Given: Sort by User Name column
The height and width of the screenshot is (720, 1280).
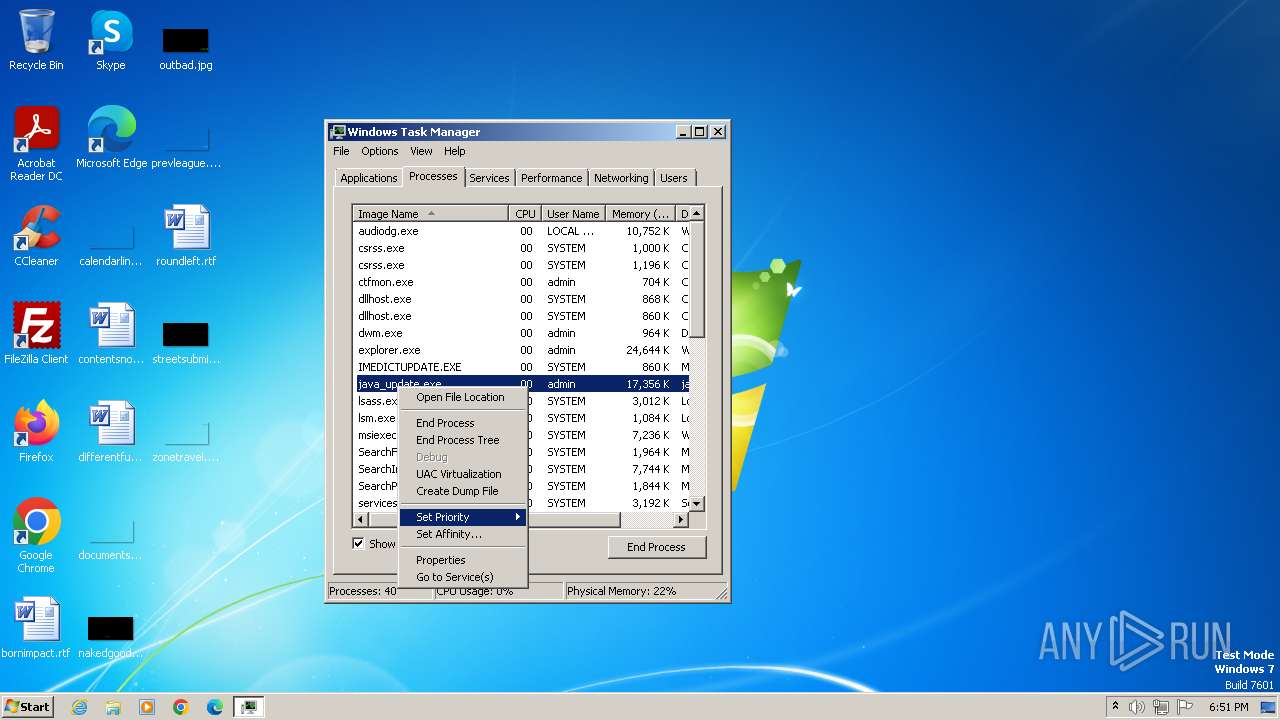Looking at the screenshot, I should [x=573, y=214].
